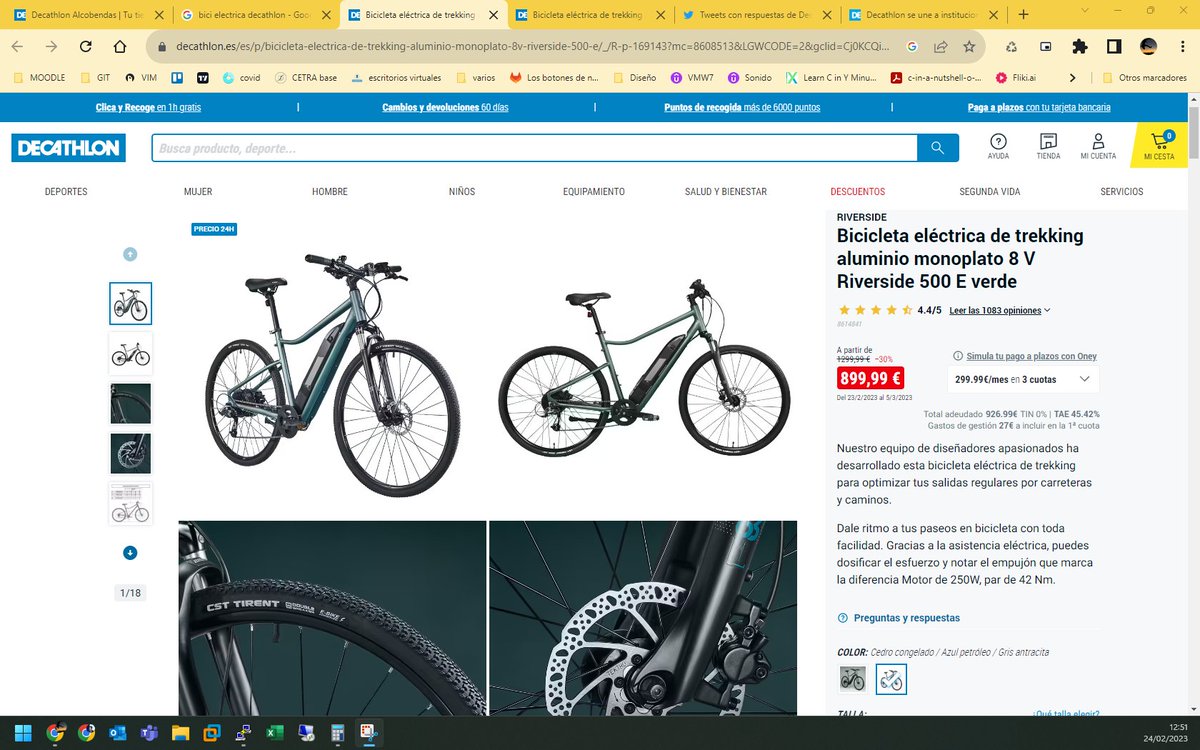Expand the Leer las 1083 opiniones link
1200x750 pixels.
click(1000, 310)
